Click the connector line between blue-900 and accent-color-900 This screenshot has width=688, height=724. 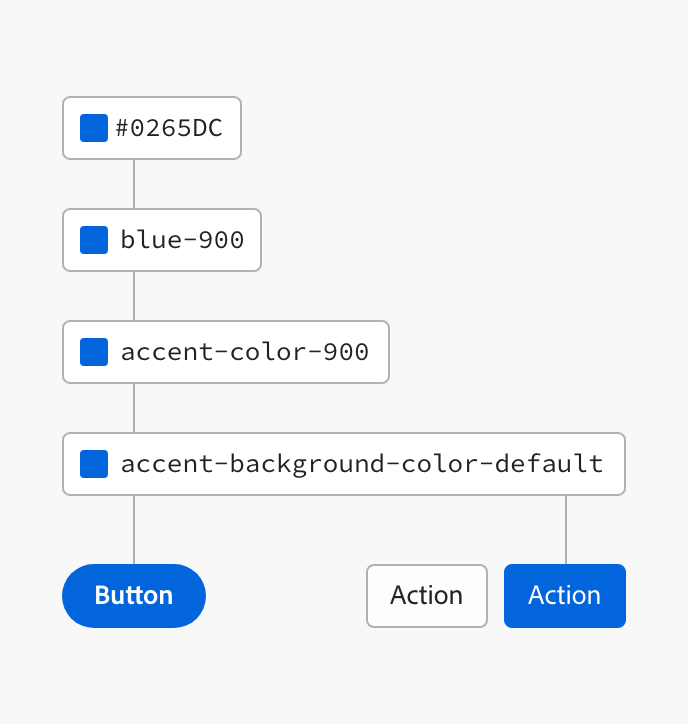pyautogui.click(x=134, y=296)
